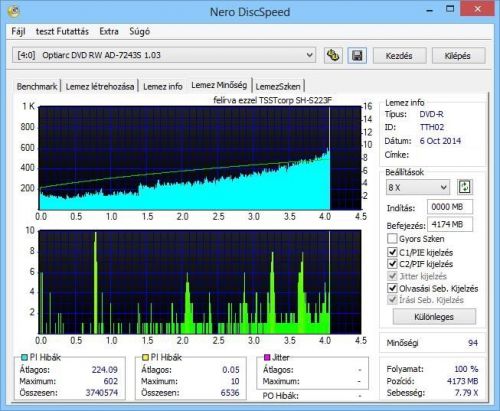Switch to the Lemez info tab
Screen dimensions: 500x411
(163, 87)
